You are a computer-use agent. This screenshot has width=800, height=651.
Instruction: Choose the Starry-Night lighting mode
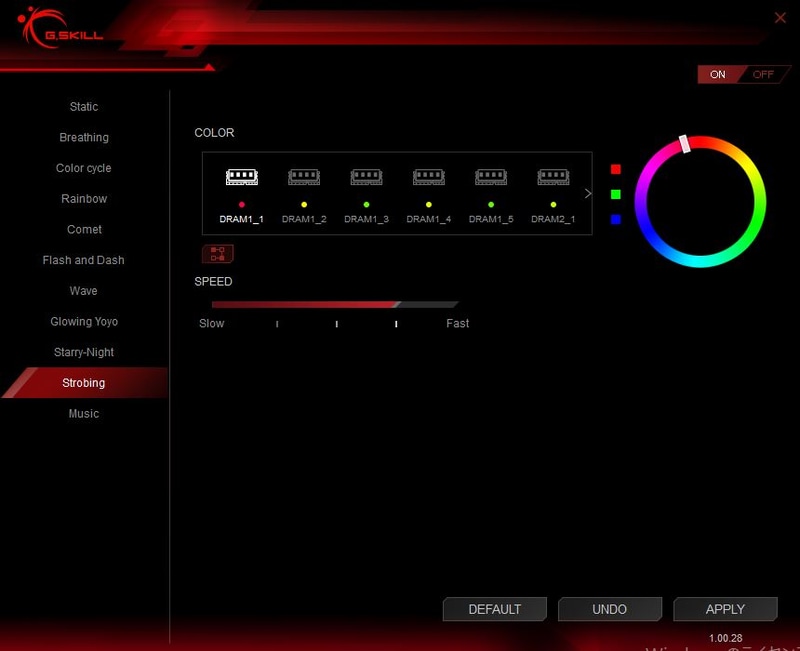point(84,352)
